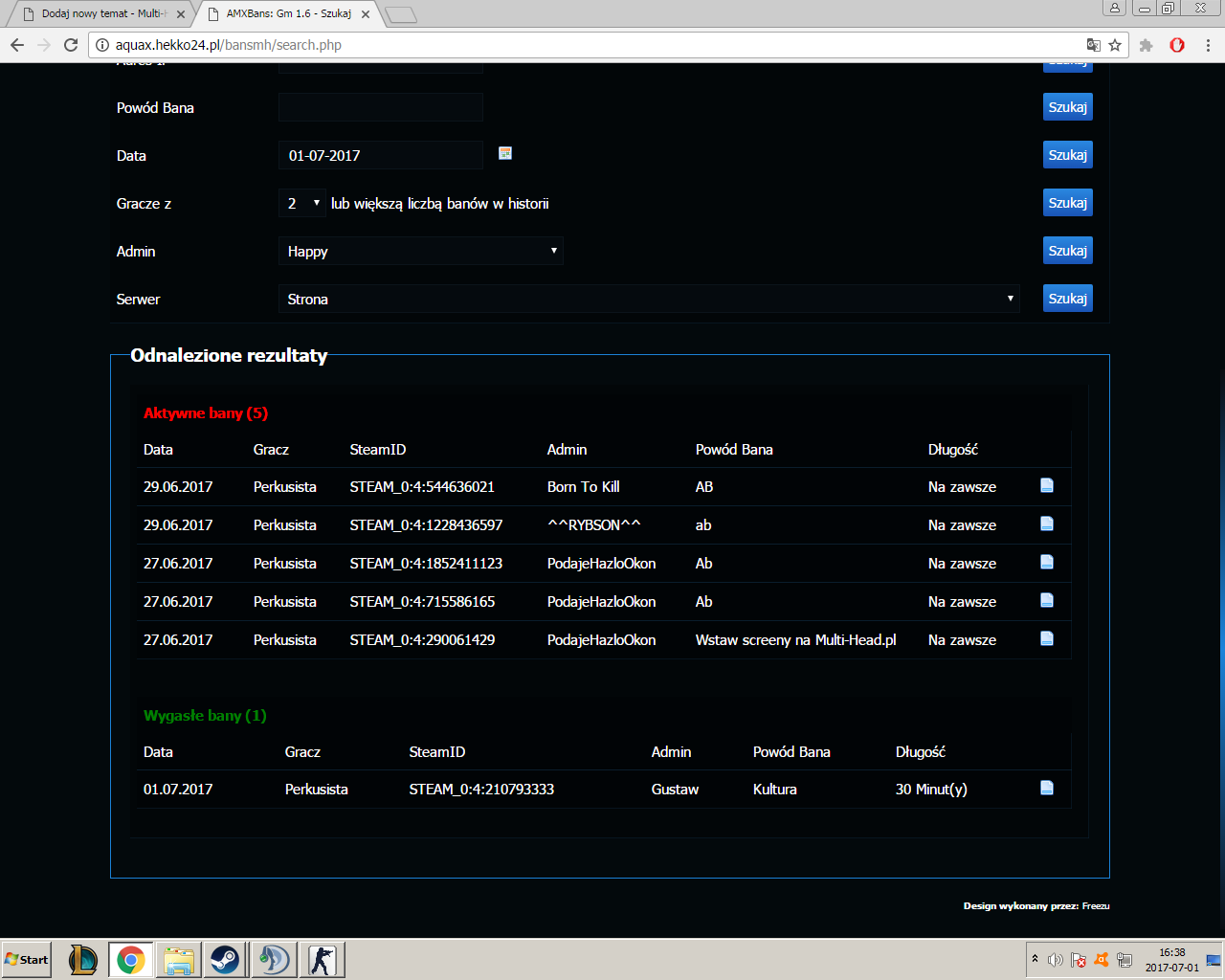Click Szukaj button in the Admin row
The image size is (1225, 980).
1067,251
